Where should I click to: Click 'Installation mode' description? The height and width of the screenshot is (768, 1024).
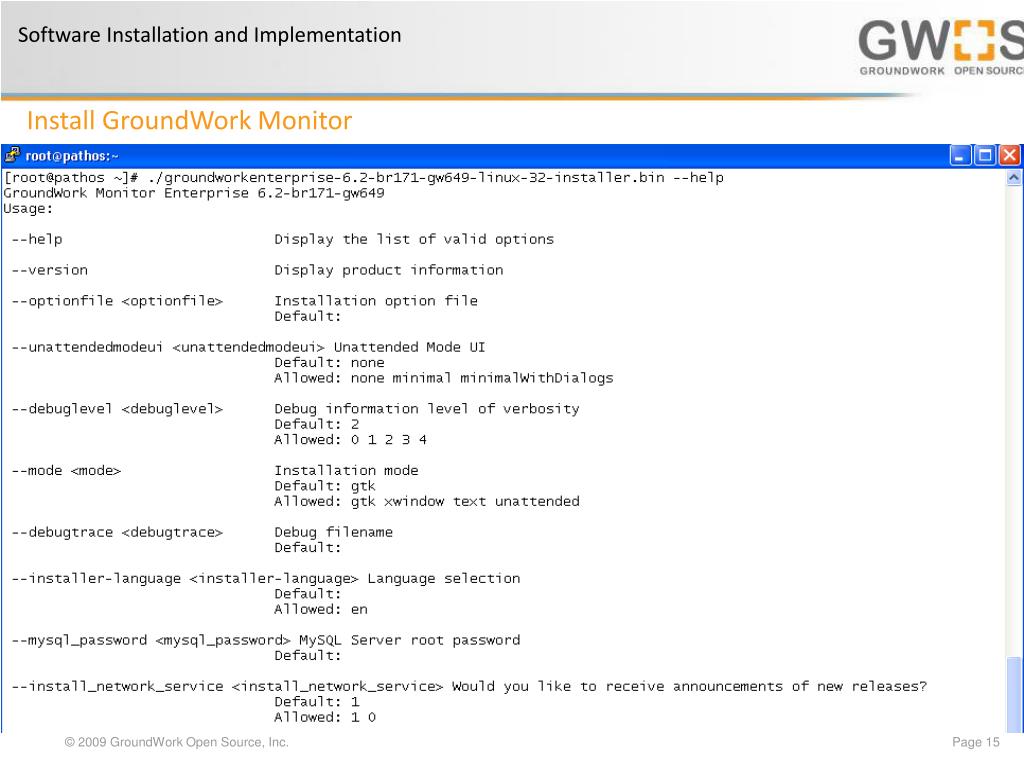(x=346, y=471)
